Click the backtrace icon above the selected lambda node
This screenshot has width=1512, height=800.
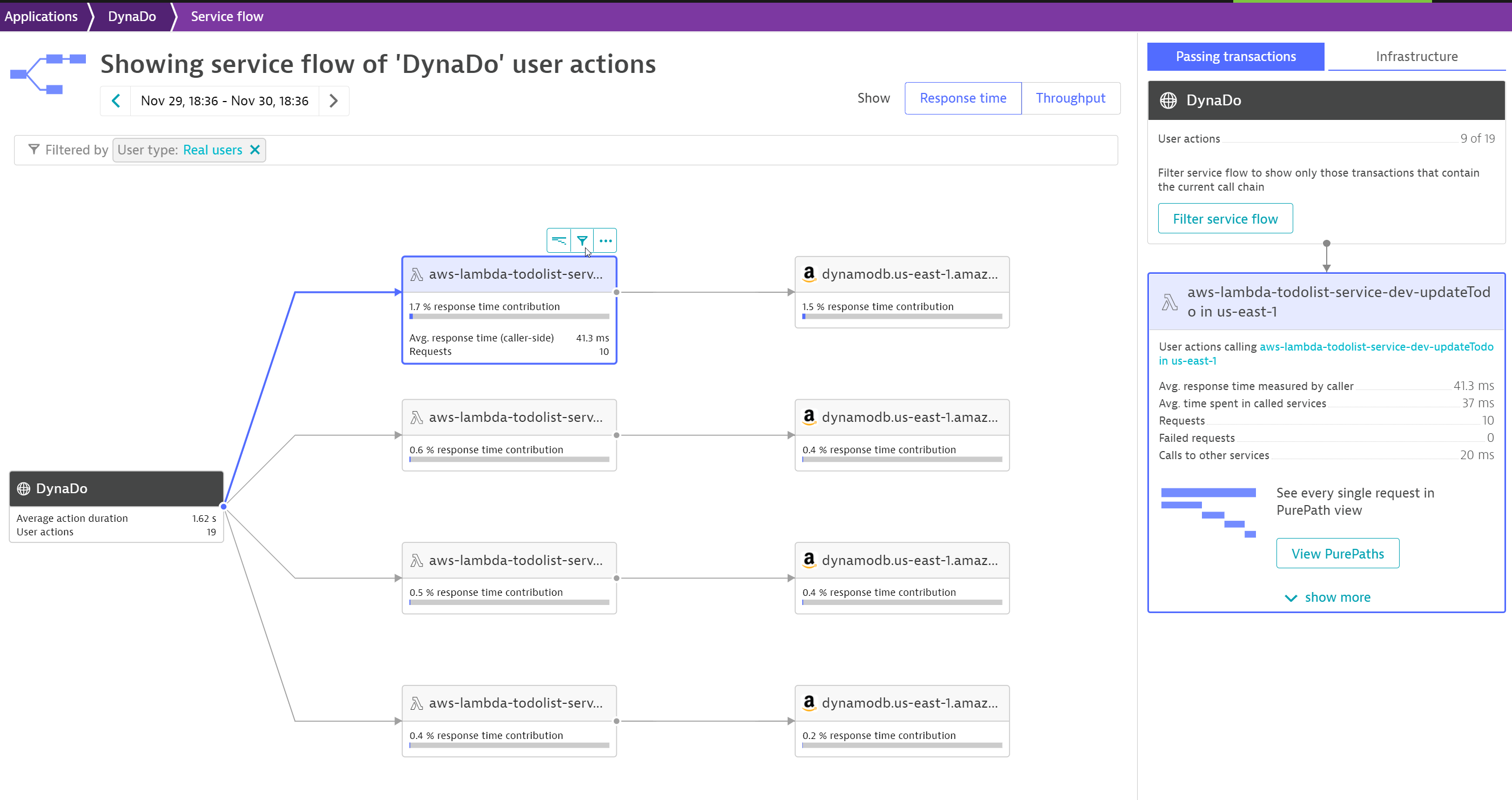(x=559, y=240)
